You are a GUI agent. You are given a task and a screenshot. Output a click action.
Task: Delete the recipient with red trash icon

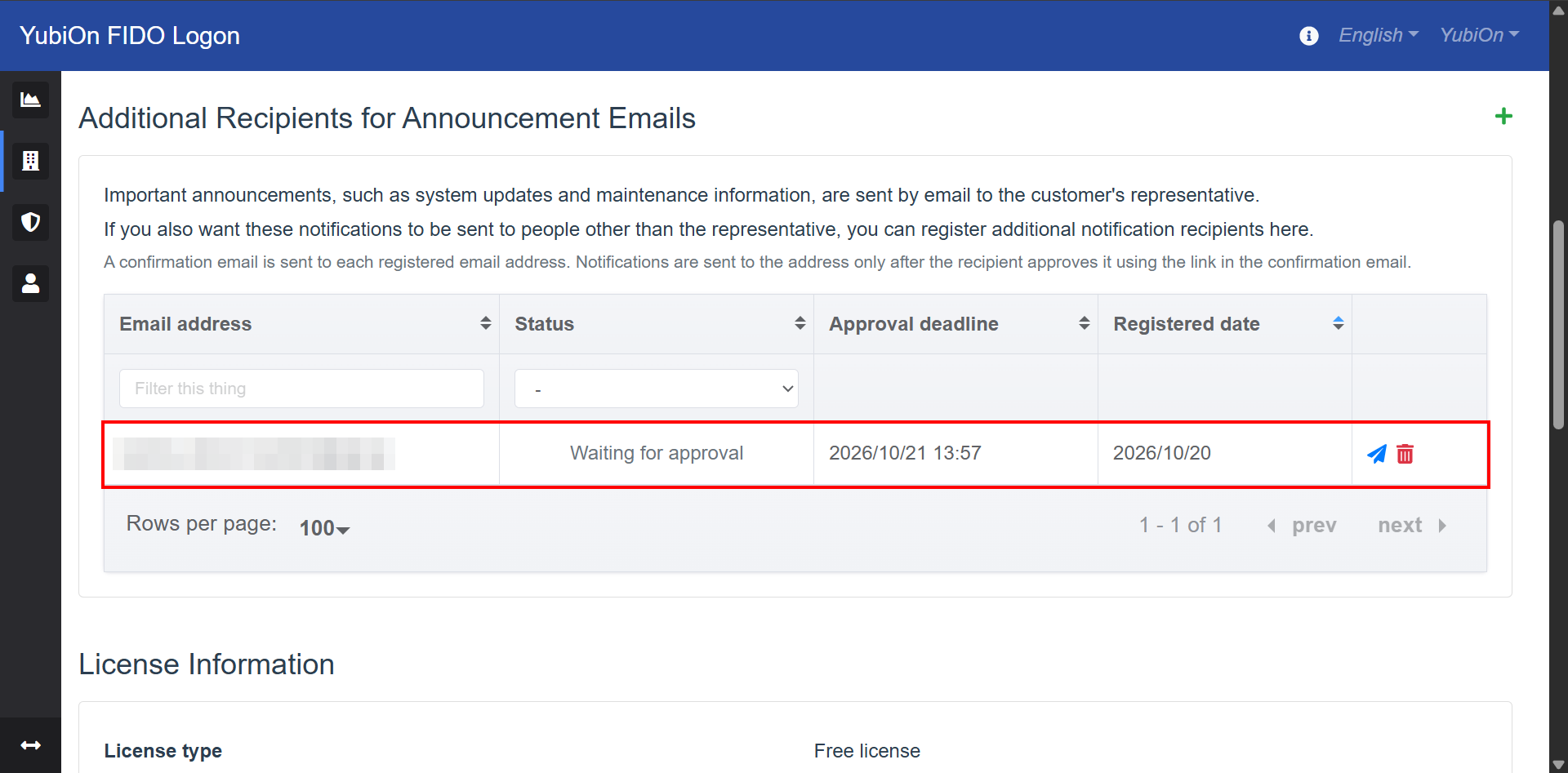pos(1405,454)
